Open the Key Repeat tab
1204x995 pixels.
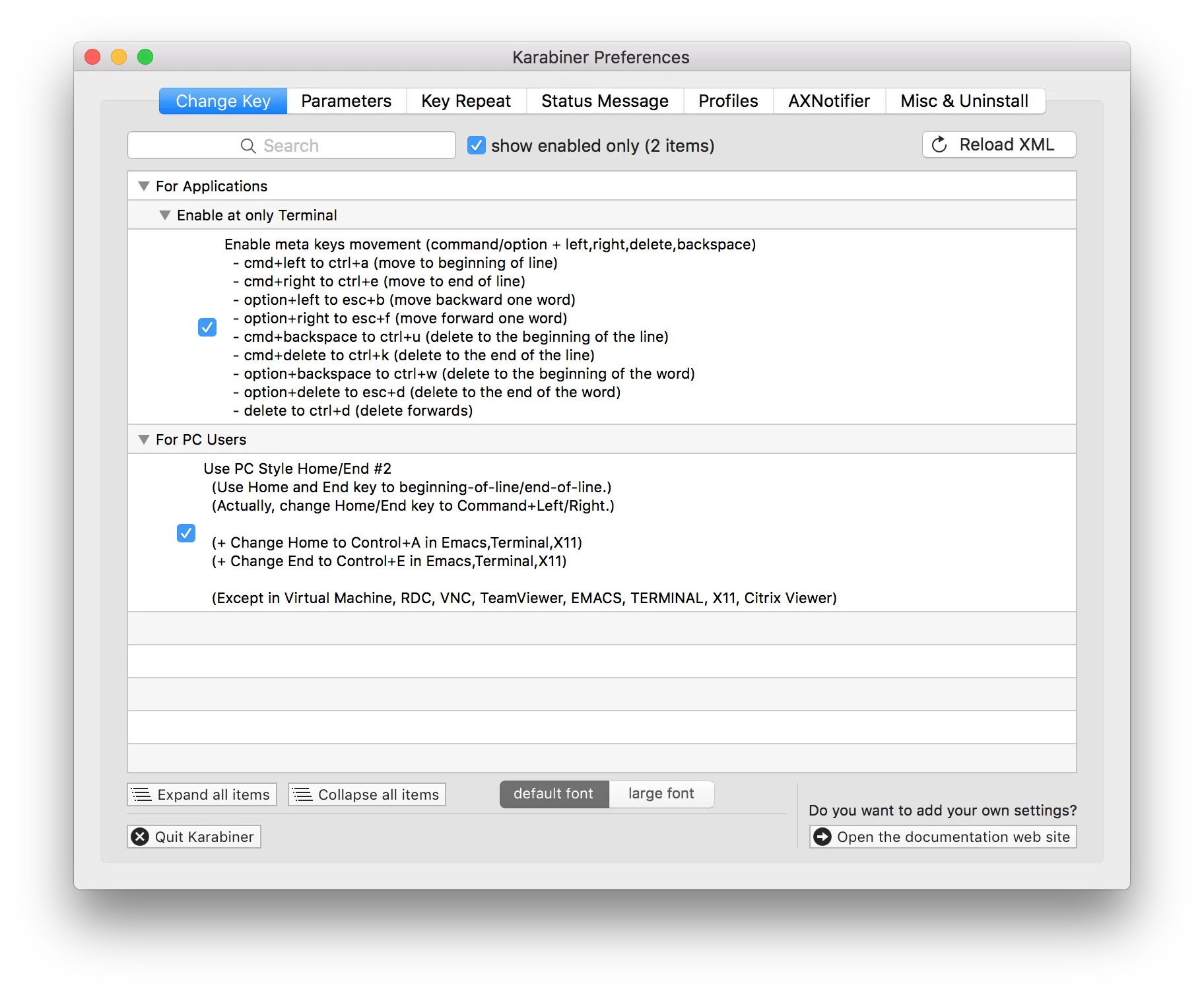[466, 101]
